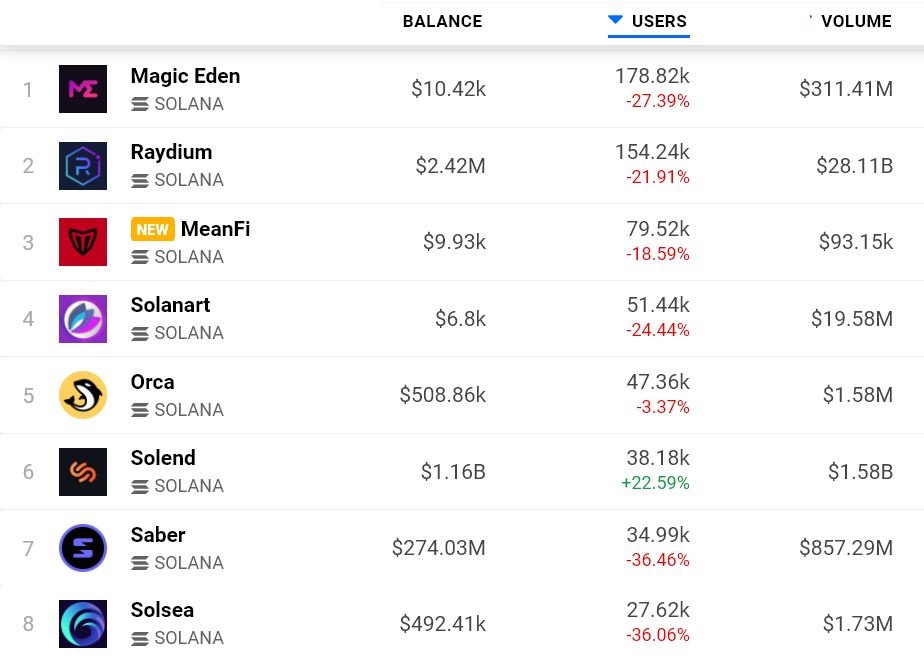Screen dimensions: 924x658
Task: Click the Solsea wave logo icon
Action: [x=83, y=624]
